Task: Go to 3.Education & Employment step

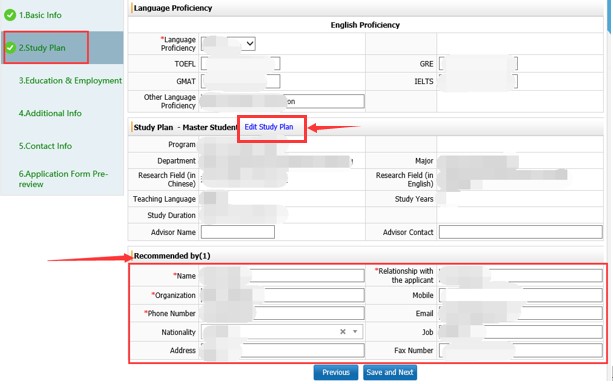Action: [70, 81]
